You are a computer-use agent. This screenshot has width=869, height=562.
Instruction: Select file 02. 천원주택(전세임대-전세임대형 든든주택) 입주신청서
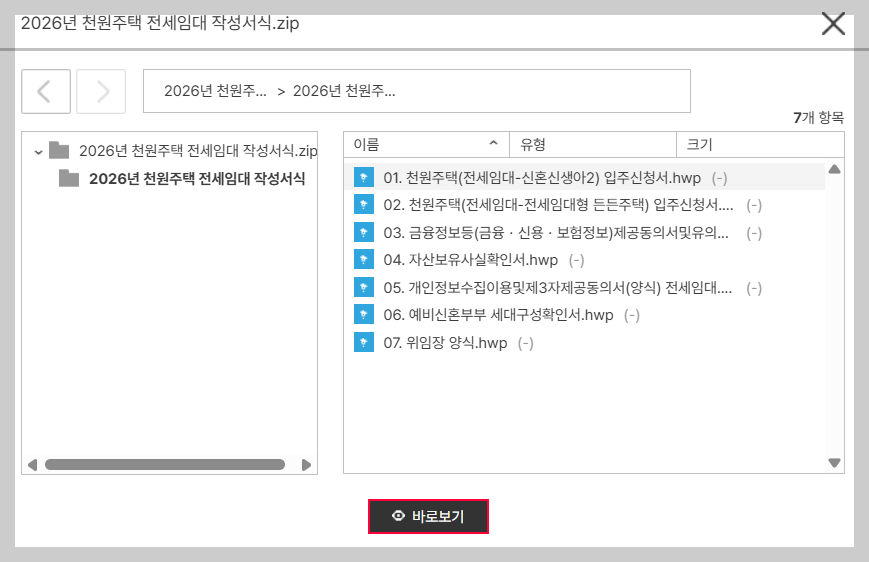pyautogui.click(x=558, y=205)
